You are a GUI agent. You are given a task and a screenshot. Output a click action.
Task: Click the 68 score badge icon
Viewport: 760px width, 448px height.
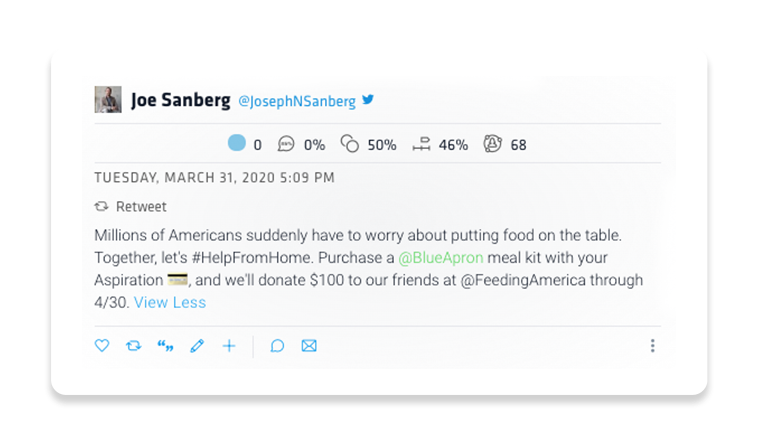tap(492, 144)
